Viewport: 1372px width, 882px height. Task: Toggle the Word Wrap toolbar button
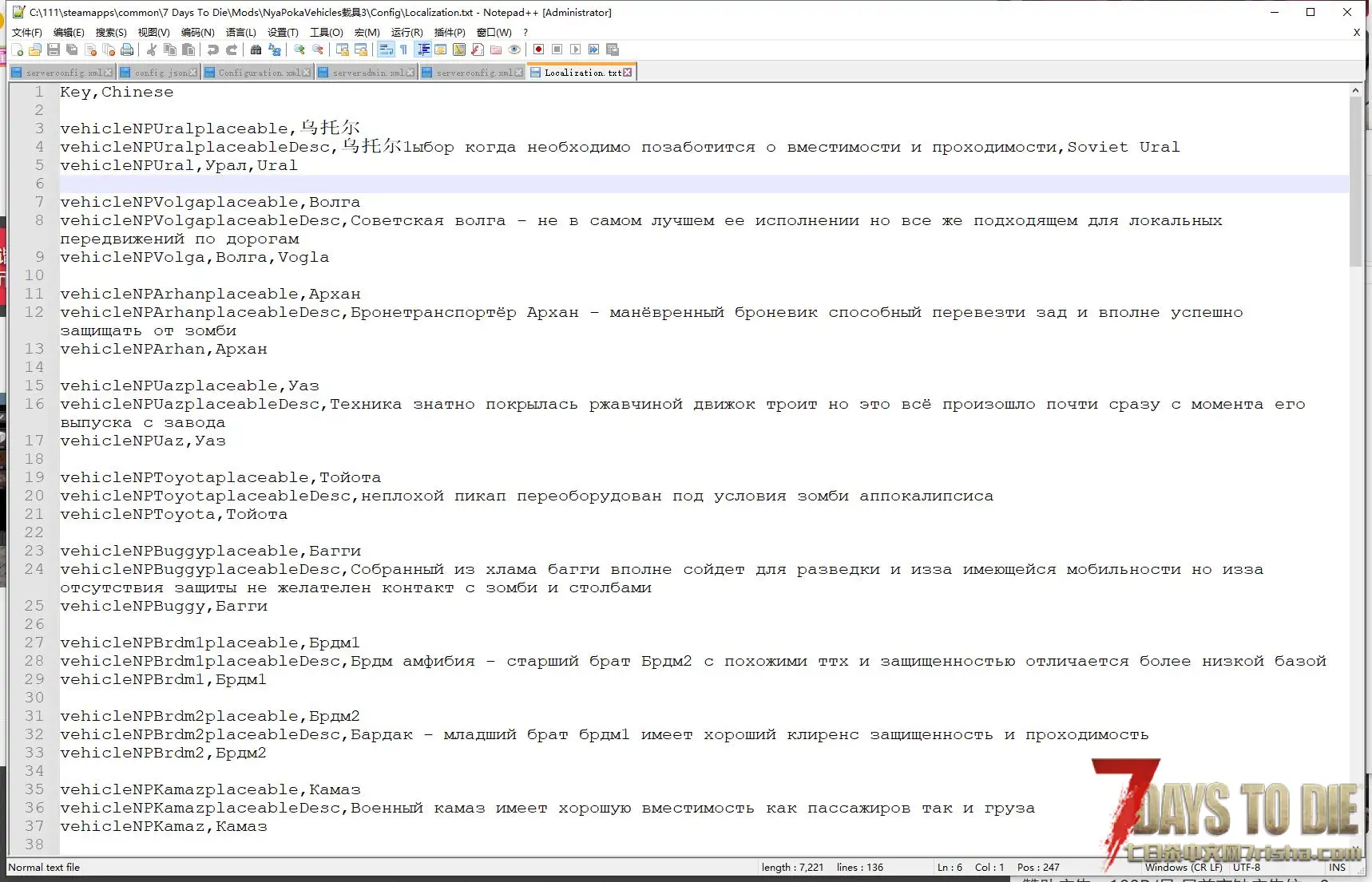(x=386, y=49)
